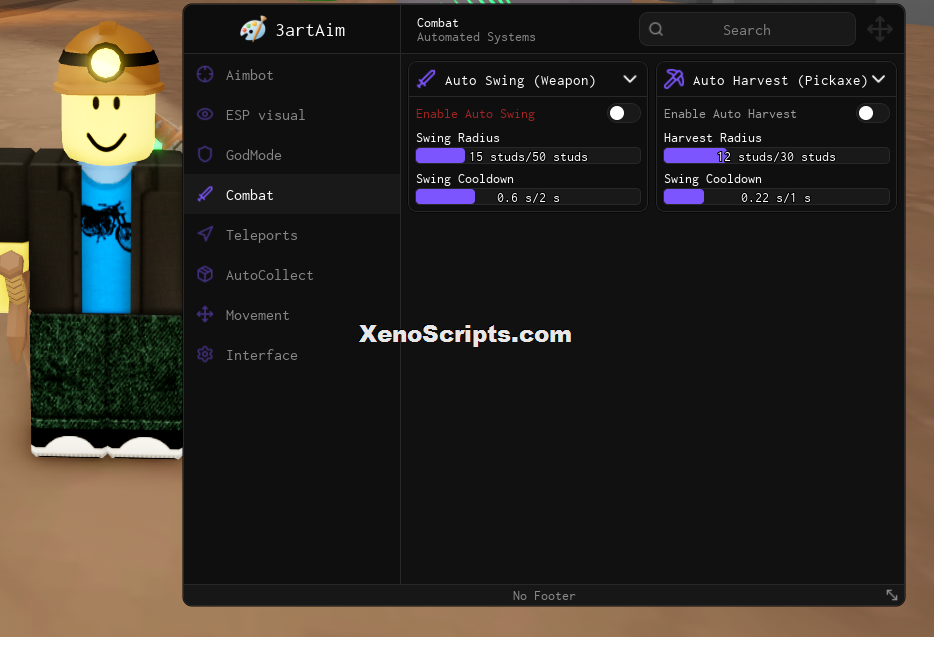Viewport: 934px width, 667px height.
Task: Click the search magnifier icon
Action: (x=656, y=29)
